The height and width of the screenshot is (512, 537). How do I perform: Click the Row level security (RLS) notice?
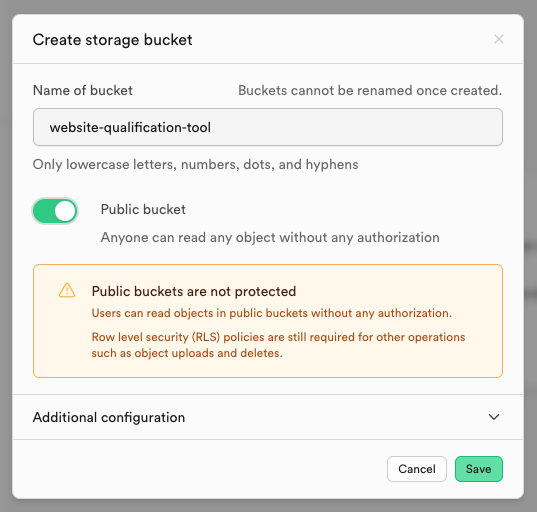point(278,345)
